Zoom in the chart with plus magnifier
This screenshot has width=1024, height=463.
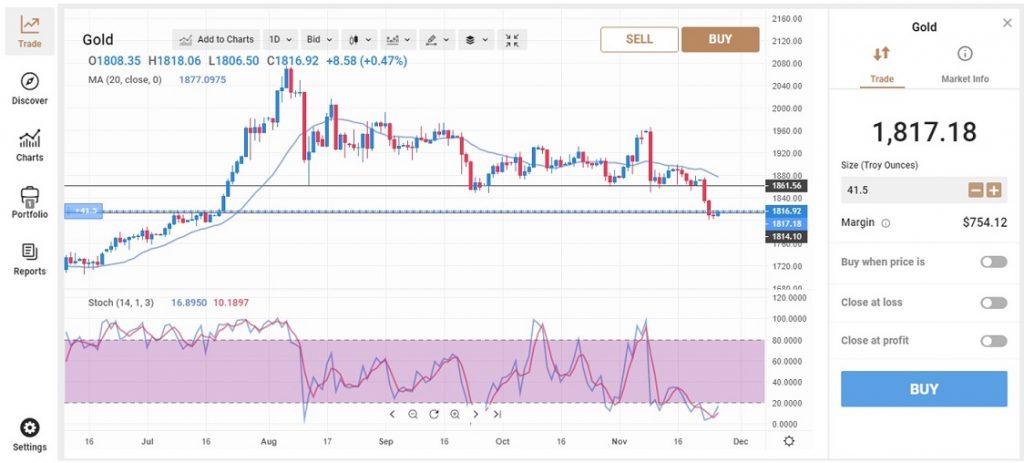pos(455,414)
